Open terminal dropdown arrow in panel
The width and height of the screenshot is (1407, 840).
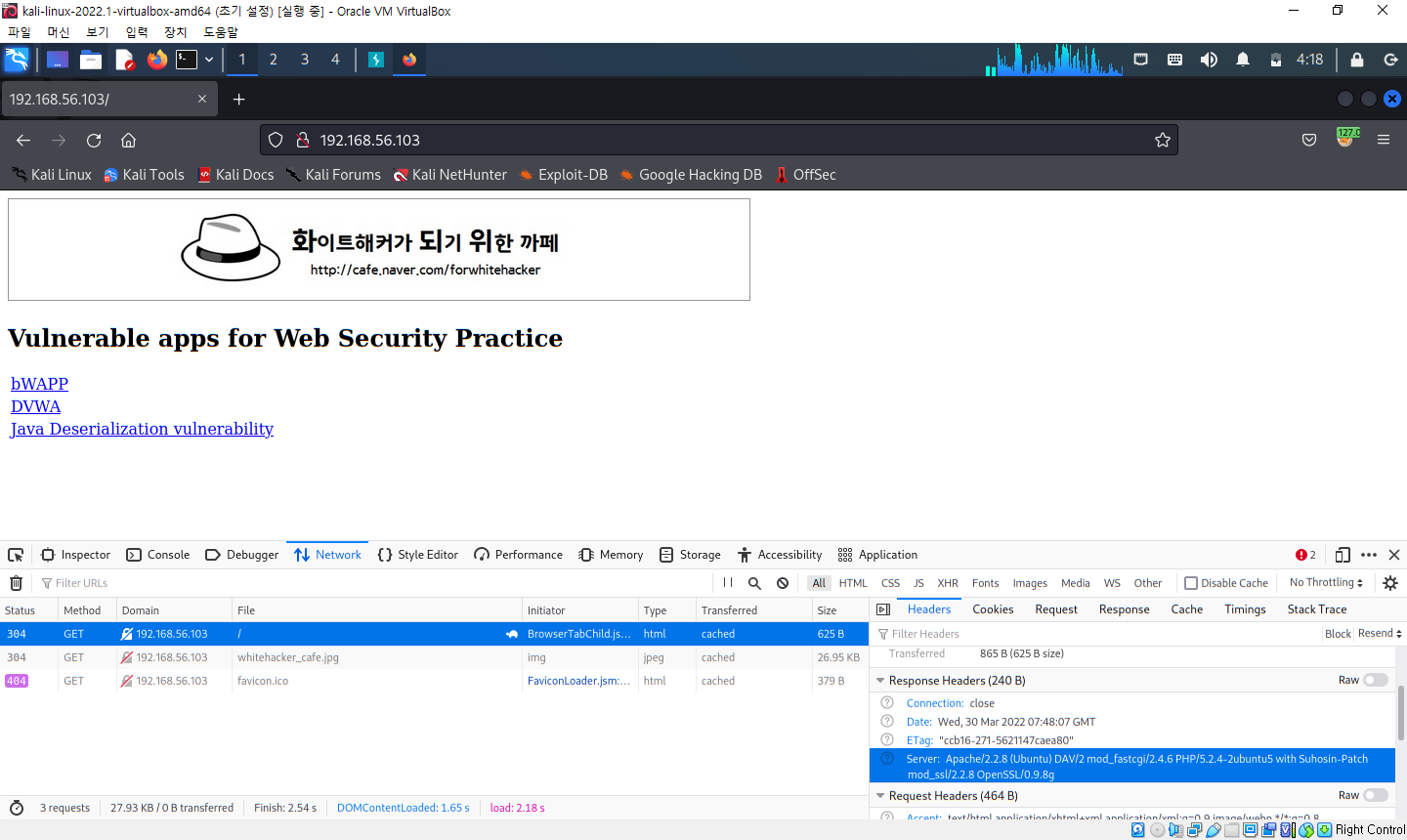pyautogui.click(x=209, y=60)
